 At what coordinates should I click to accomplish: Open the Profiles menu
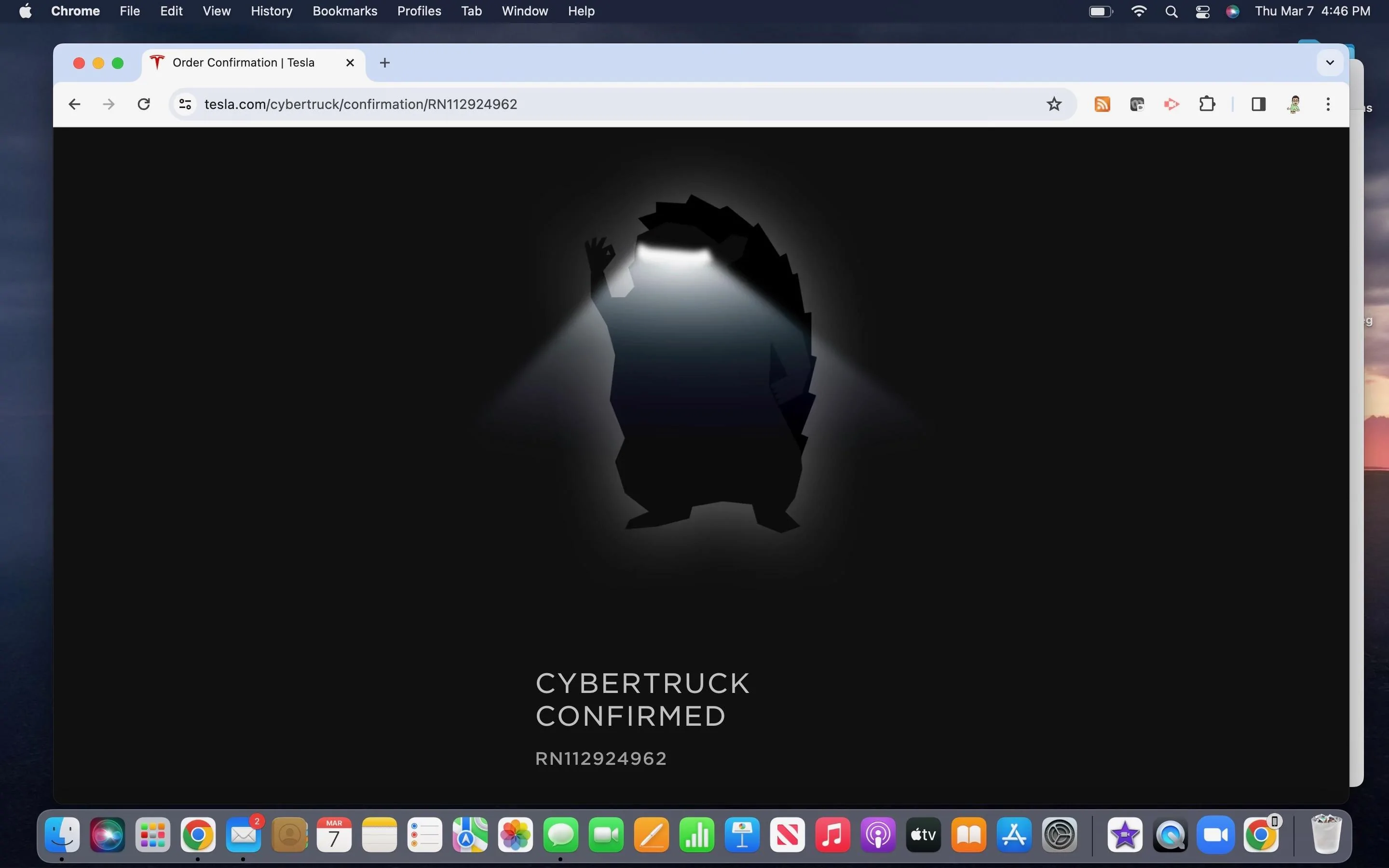point(419,11)
